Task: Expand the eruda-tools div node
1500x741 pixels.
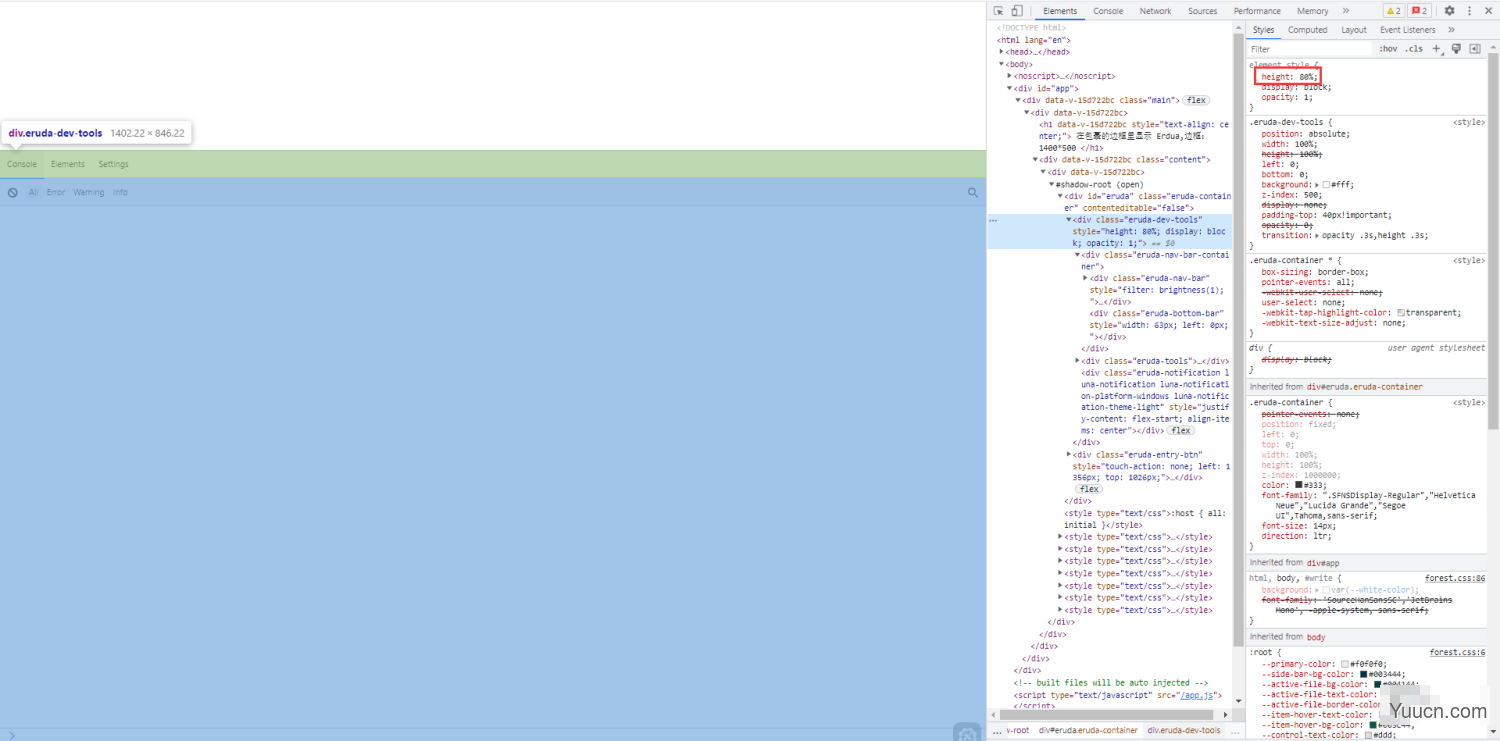Action: pos(1078,361)
